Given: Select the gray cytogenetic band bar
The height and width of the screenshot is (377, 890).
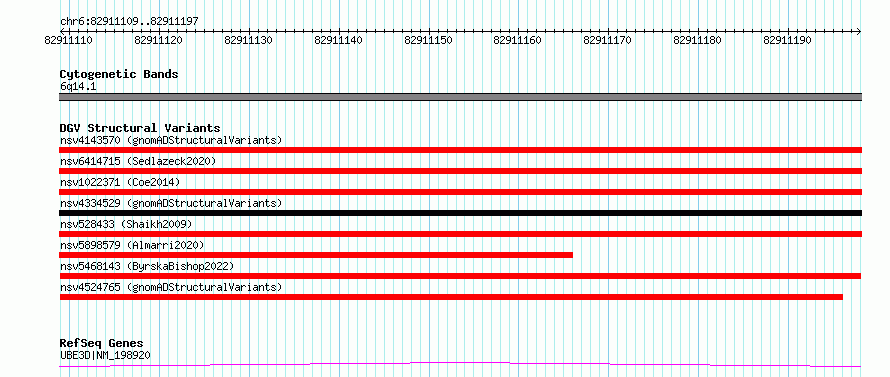Looking at the screenshot, I should pos(460,97).
